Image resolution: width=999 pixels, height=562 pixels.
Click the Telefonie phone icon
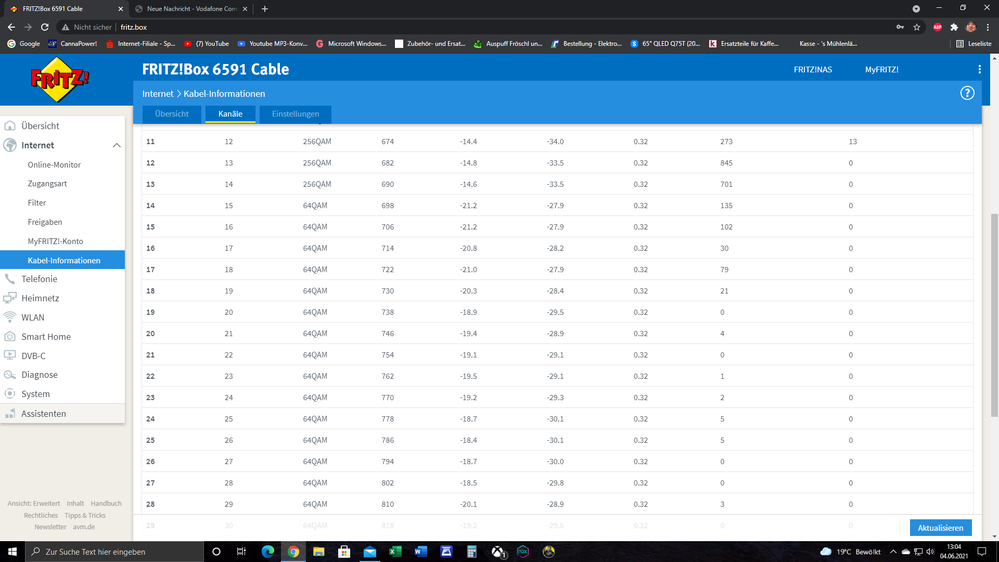coord(10,279)
